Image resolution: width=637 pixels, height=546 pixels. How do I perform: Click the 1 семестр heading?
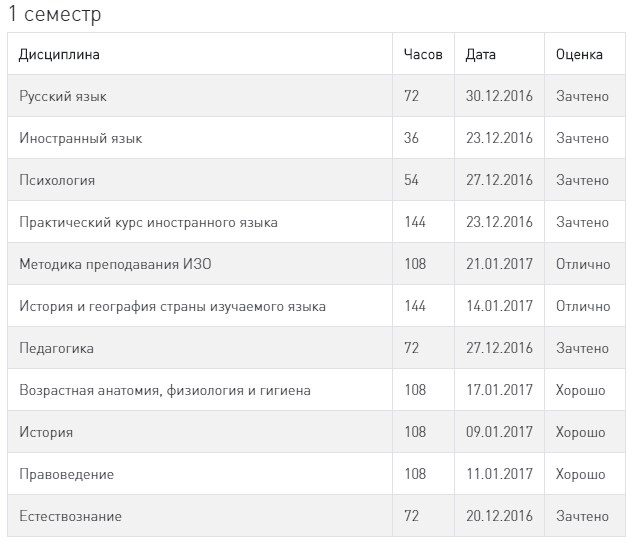click(x=55, y=15)
